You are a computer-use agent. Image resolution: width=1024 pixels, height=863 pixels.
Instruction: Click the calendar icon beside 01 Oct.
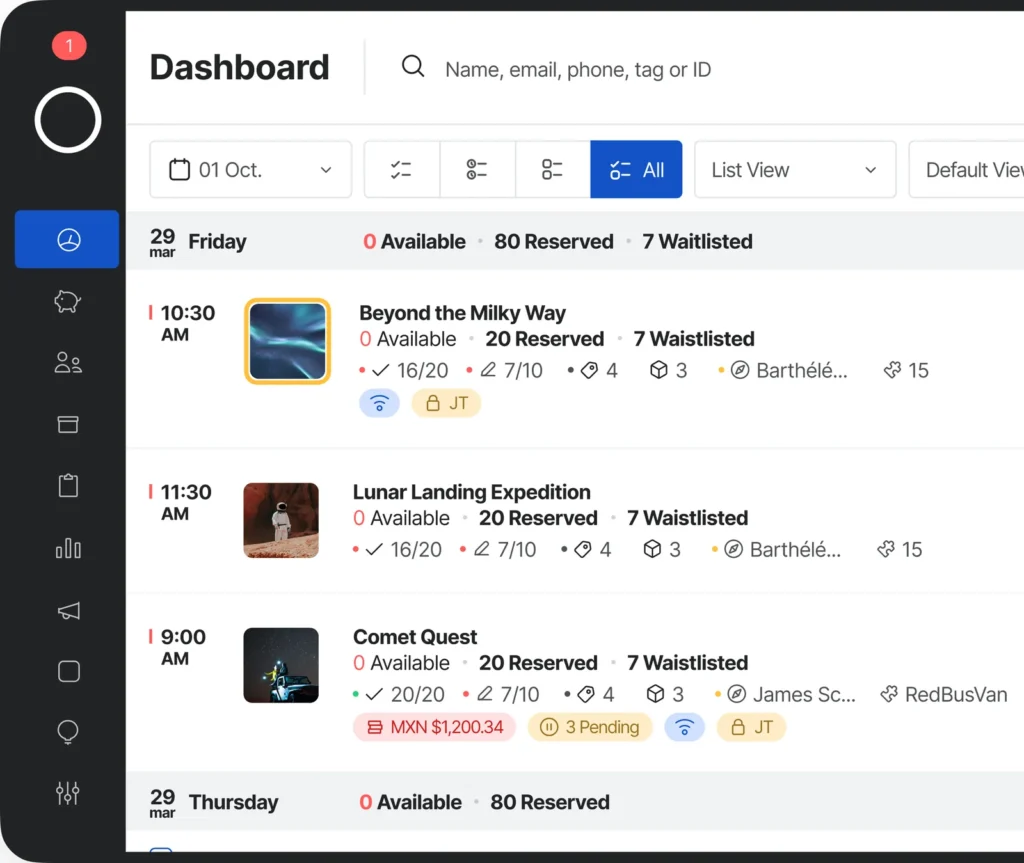180,169
